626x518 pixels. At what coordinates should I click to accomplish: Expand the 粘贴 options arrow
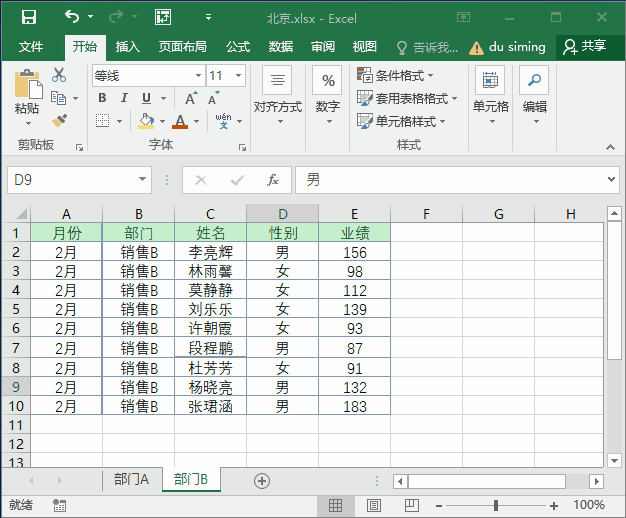click(28, 124)
